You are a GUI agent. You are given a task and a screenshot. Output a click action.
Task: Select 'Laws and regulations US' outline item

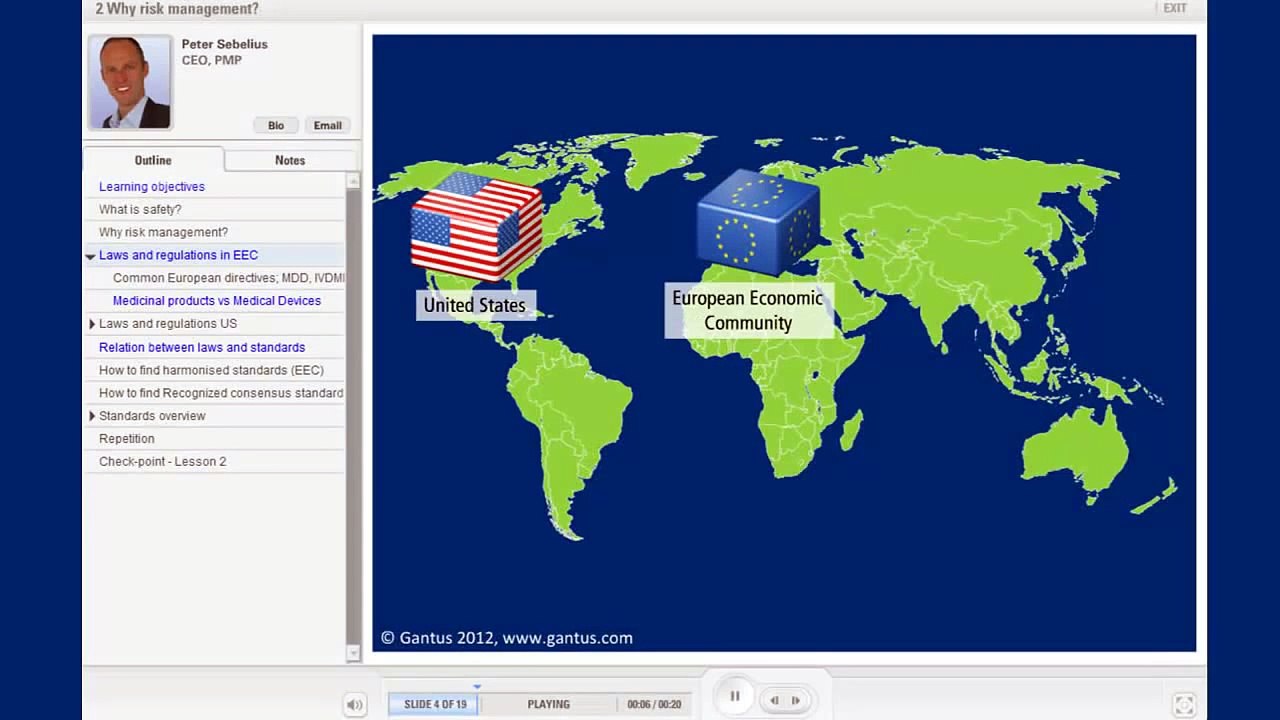click(x=168, y=324)
